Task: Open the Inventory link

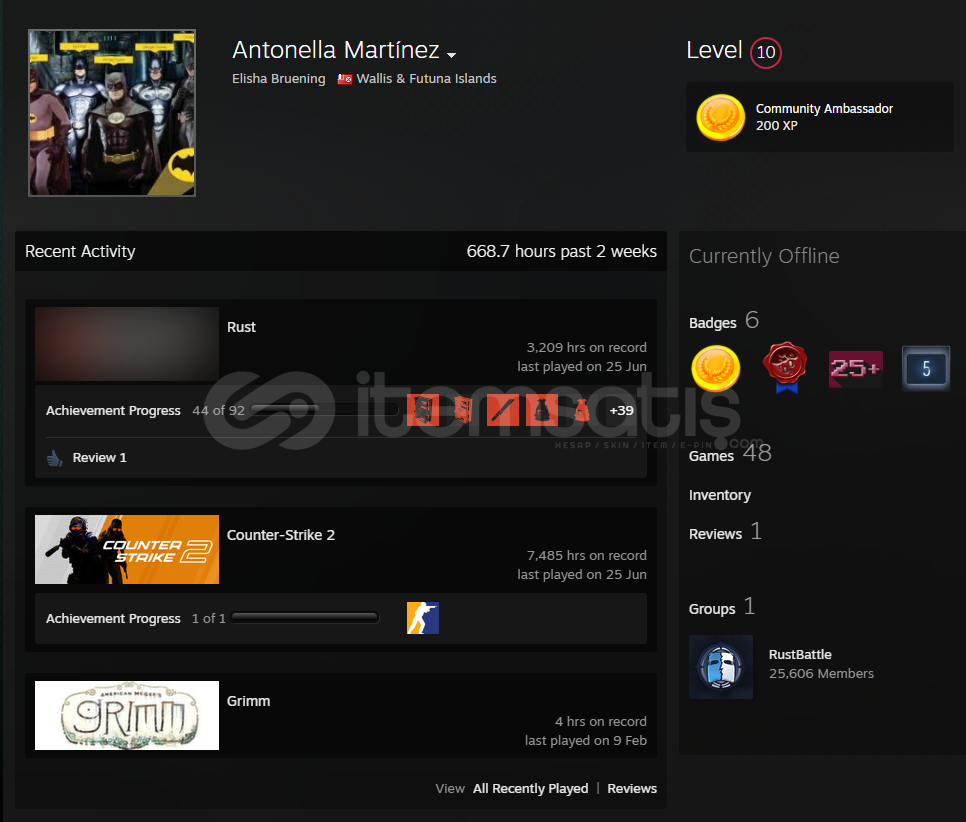Action: tap(720, 495)
